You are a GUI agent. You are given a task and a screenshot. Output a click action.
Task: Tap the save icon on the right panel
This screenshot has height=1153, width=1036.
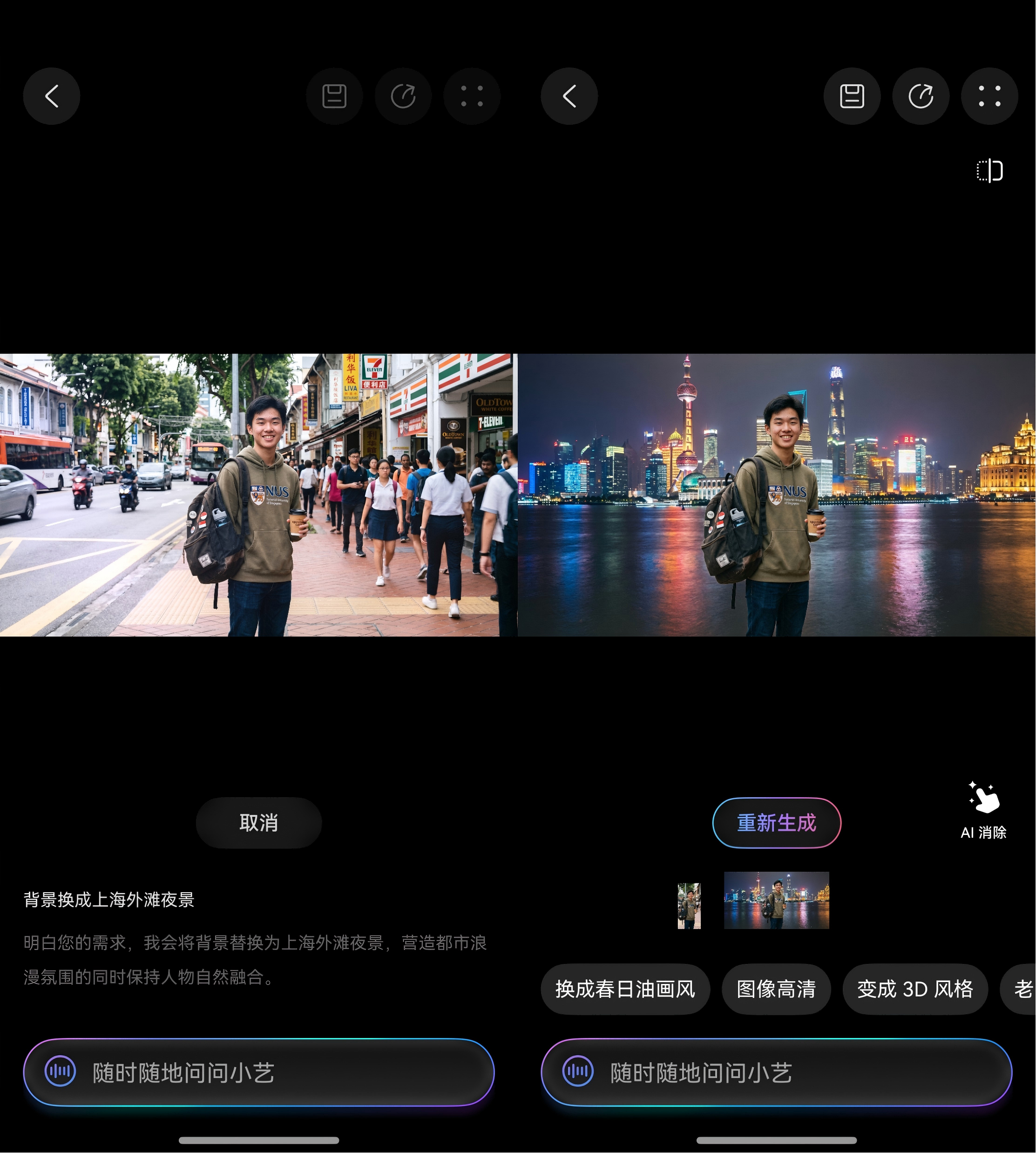851,95
